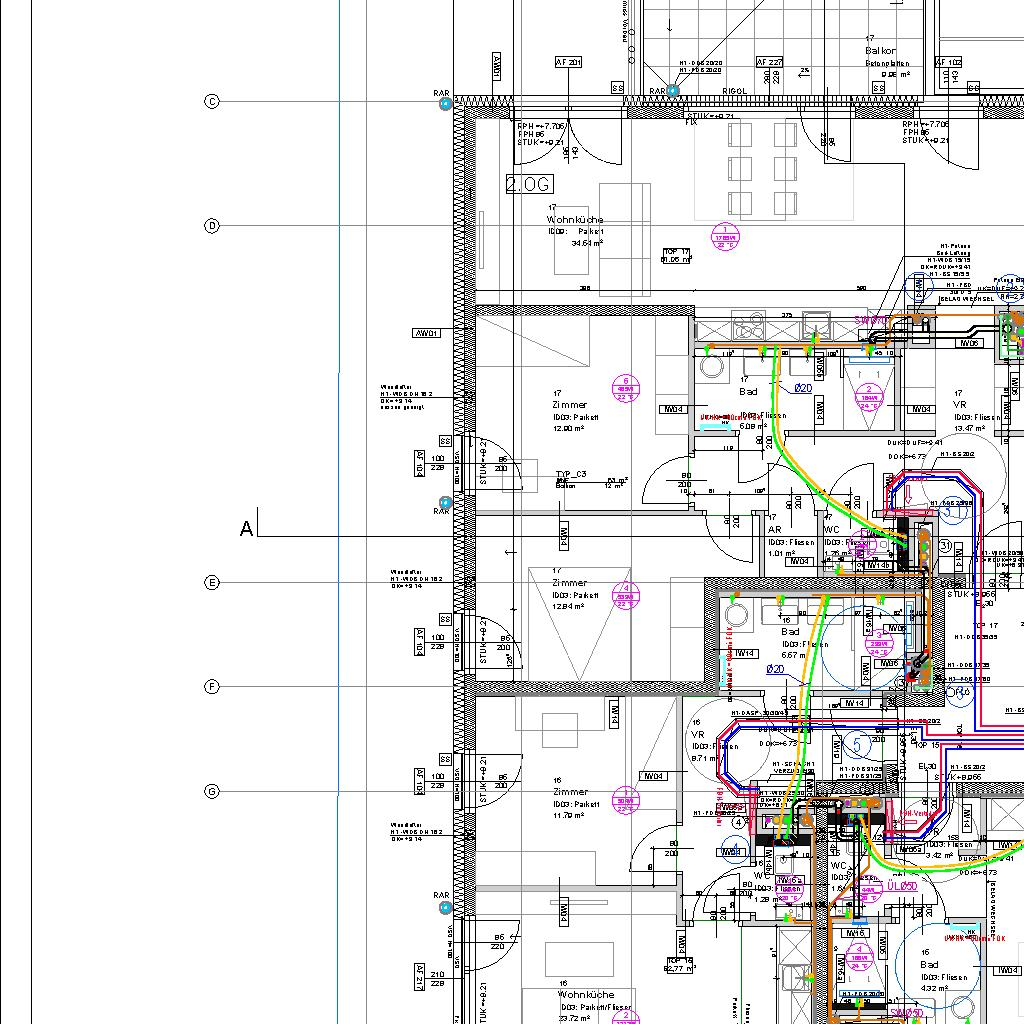Select the AF 201 window tag

click(568, 62)
